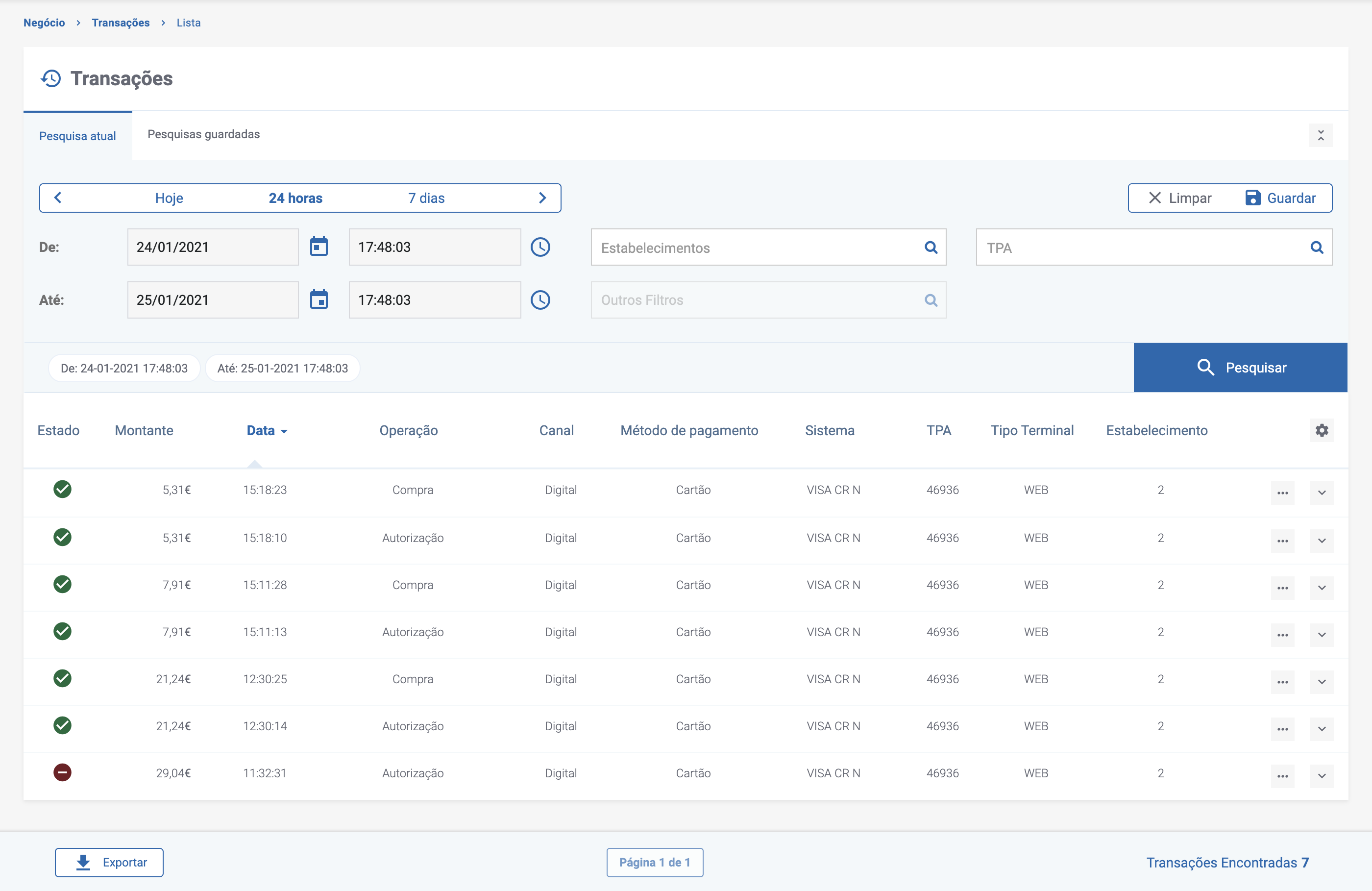This screenshot has height=891, width=1372.
Task: Sort by Operação column header
Action: 408,430
